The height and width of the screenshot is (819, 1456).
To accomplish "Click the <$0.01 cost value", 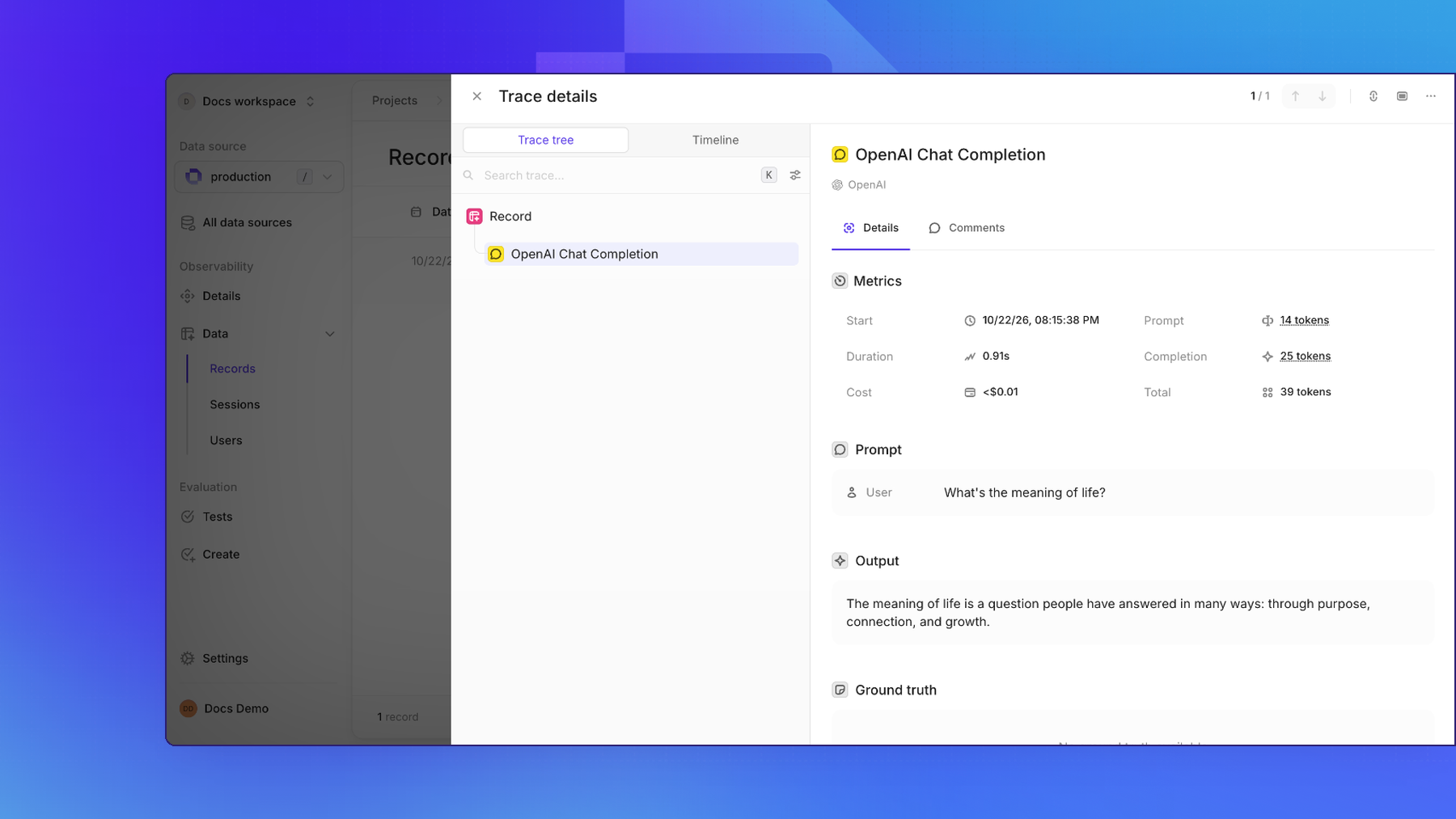I will tap(1000, 392).
